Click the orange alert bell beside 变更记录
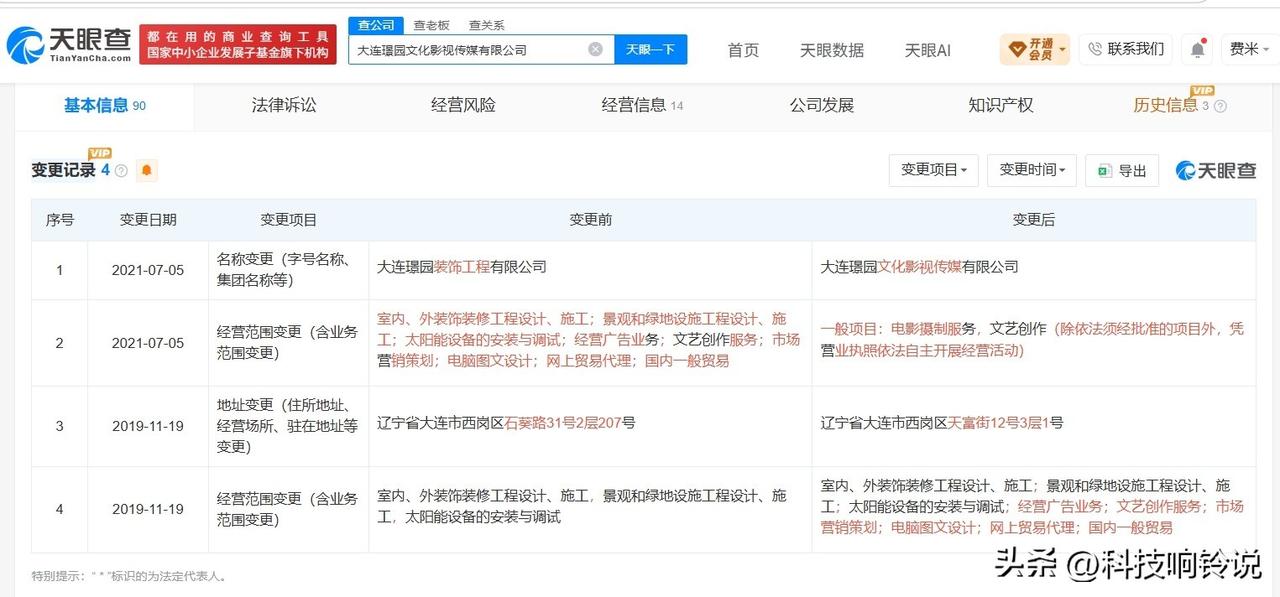The width and height of the screenshot is (1280, 597). [147, 170]
